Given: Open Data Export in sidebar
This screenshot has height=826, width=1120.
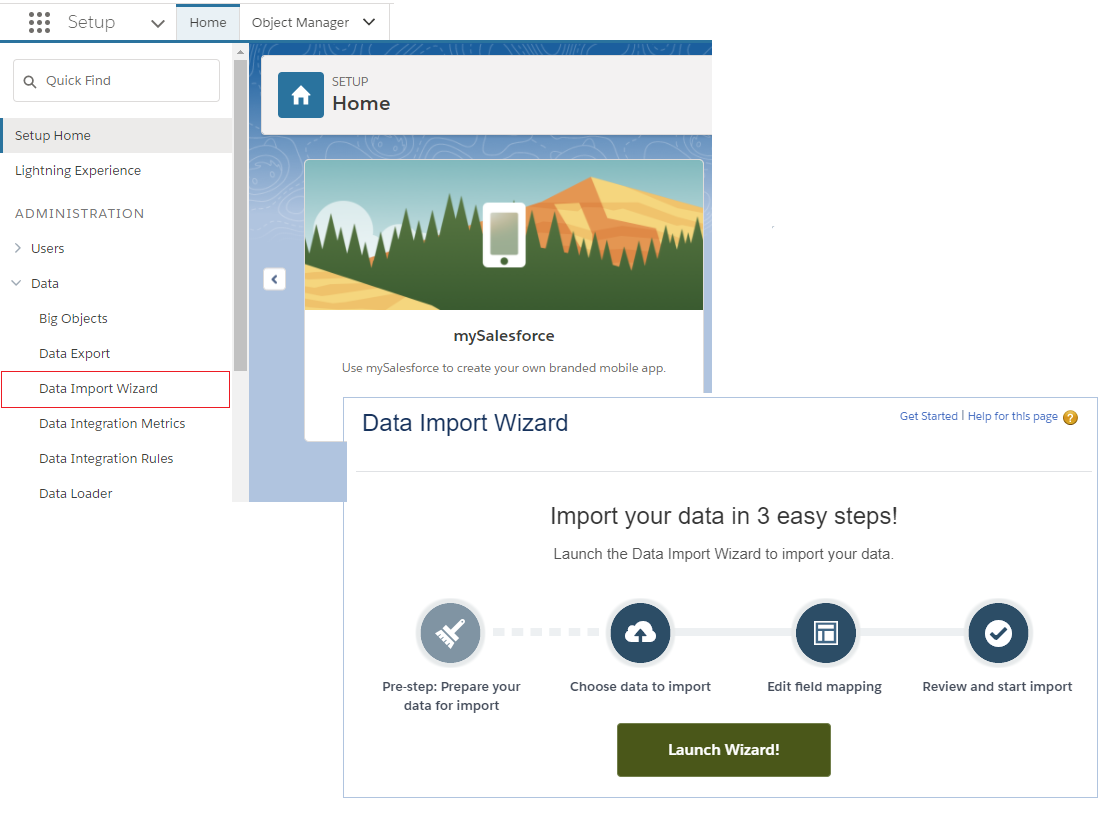Looking at the screenshot, I should tap(74, 354).
